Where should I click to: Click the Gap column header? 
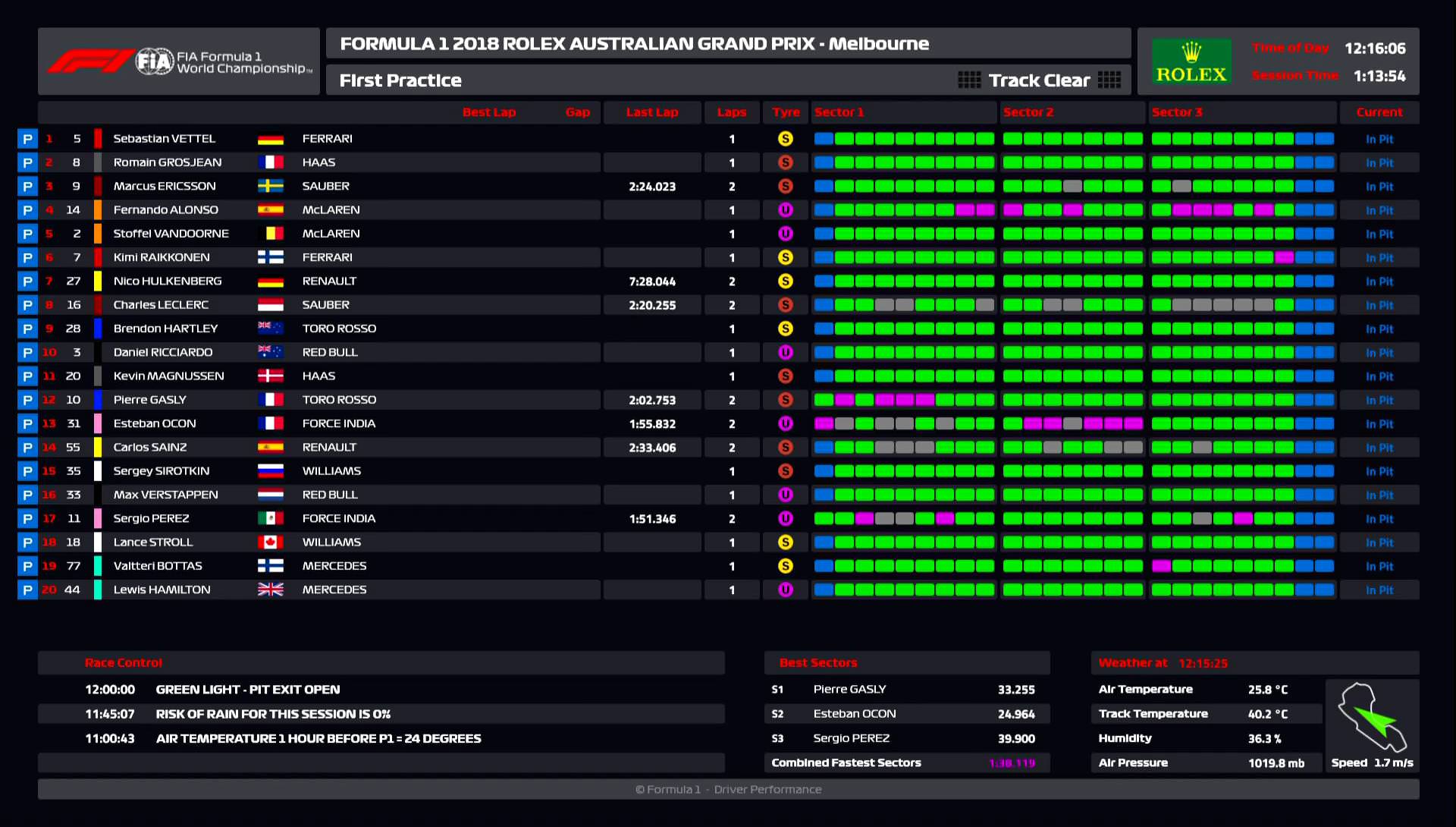coord(578,112)
